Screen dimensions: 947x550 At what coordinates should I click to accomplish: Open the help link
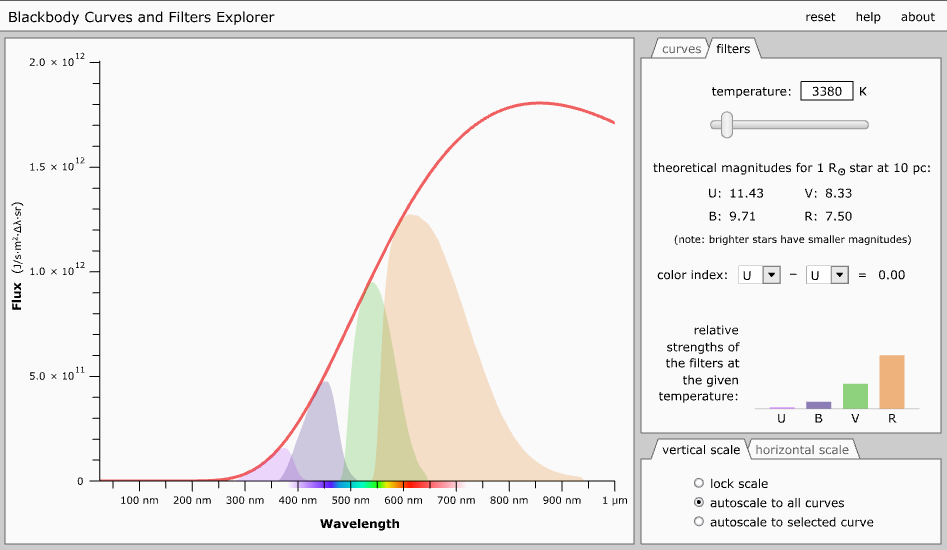tap(868, 17)
